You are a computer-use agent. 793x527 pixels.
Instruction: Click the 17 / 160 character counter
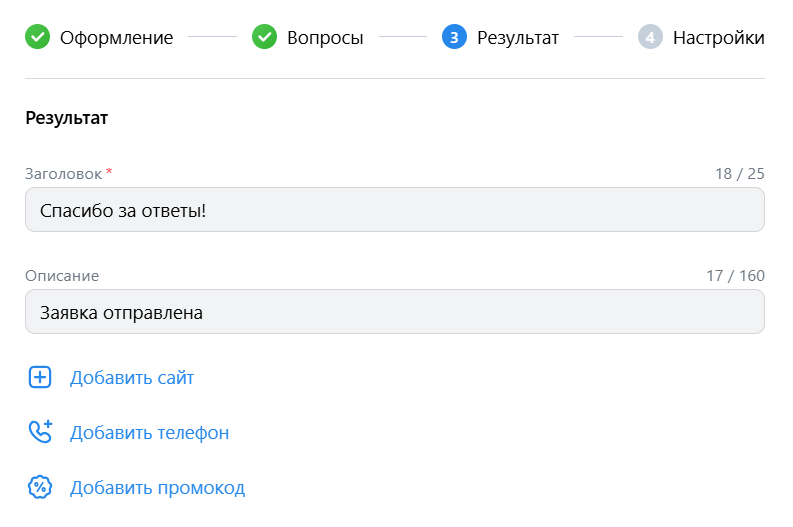[x=735, y=276]
